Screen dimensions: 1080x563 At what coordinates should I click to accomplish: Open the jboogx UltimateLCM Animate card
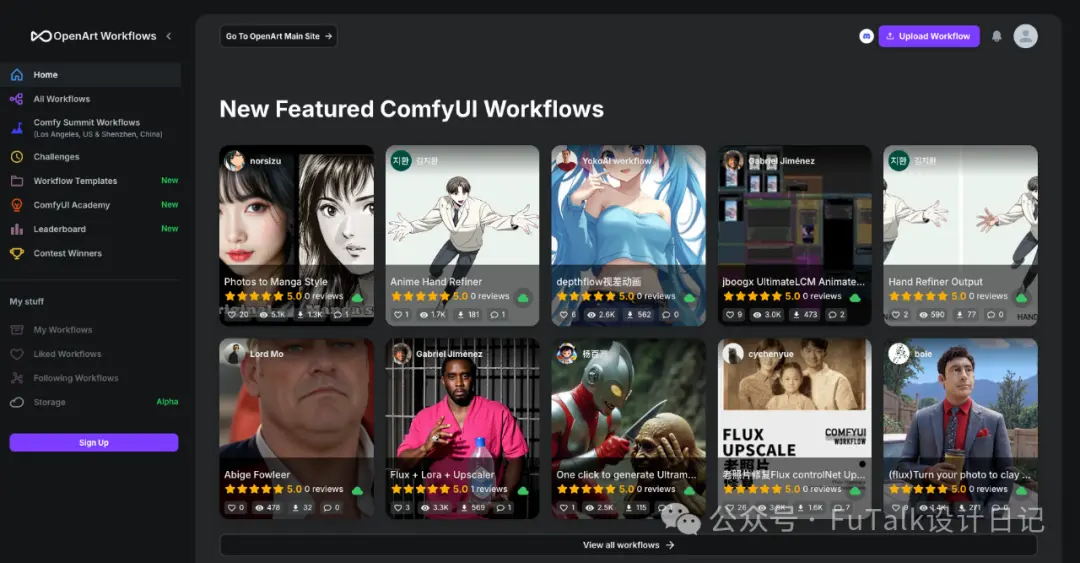tap(794, 235)
